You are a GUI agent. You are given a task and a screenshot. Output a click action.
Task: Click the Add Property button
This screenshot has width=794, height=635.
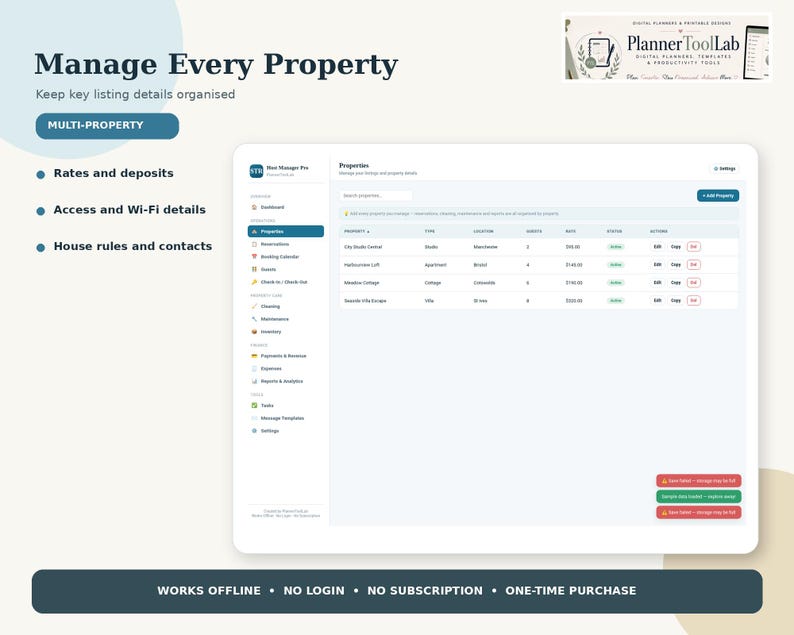[x=718, y=195]
